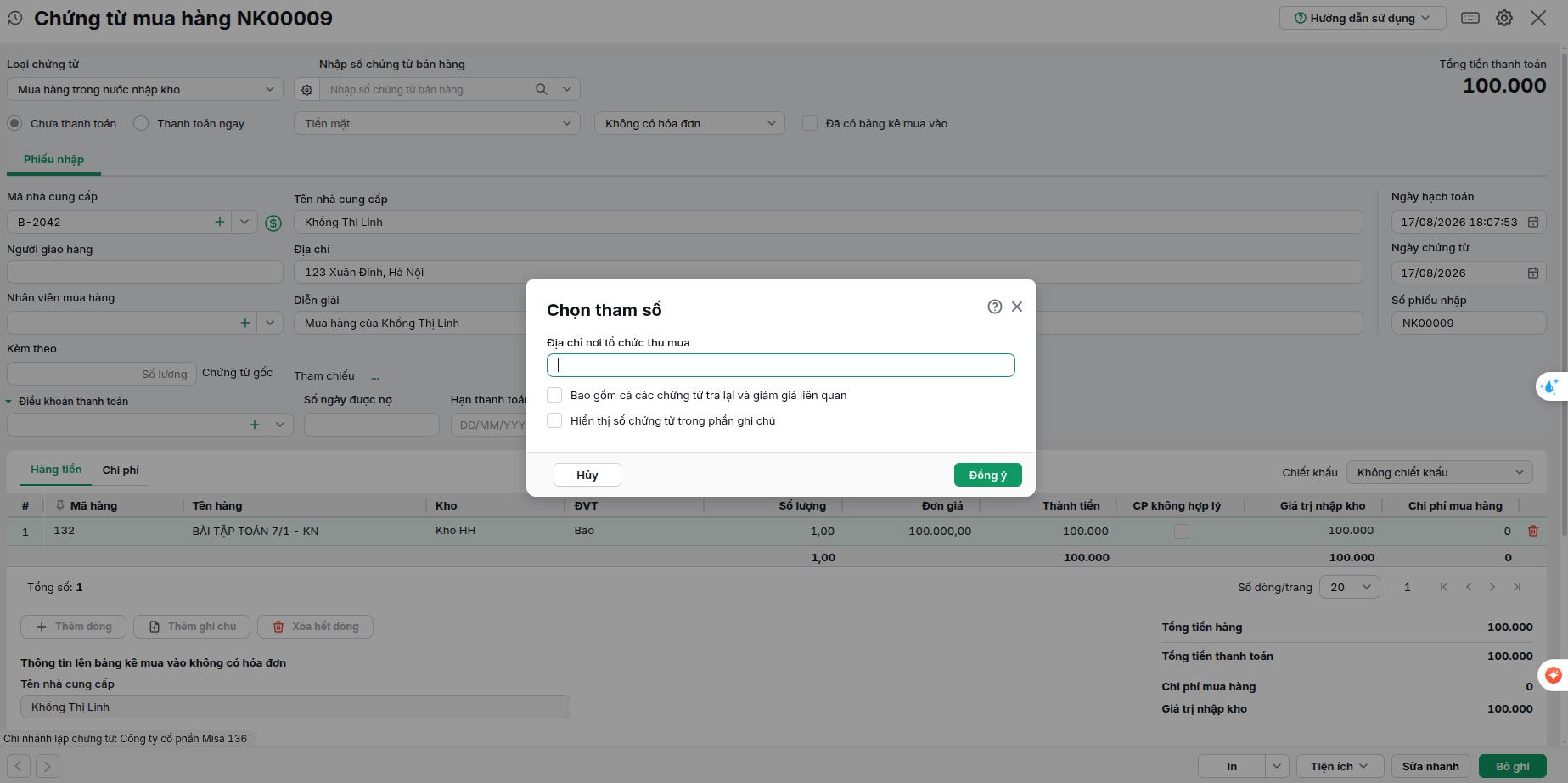Add a new supplier with the plus icon
This screenshot has width=1568, height=783.
(220, 222)
